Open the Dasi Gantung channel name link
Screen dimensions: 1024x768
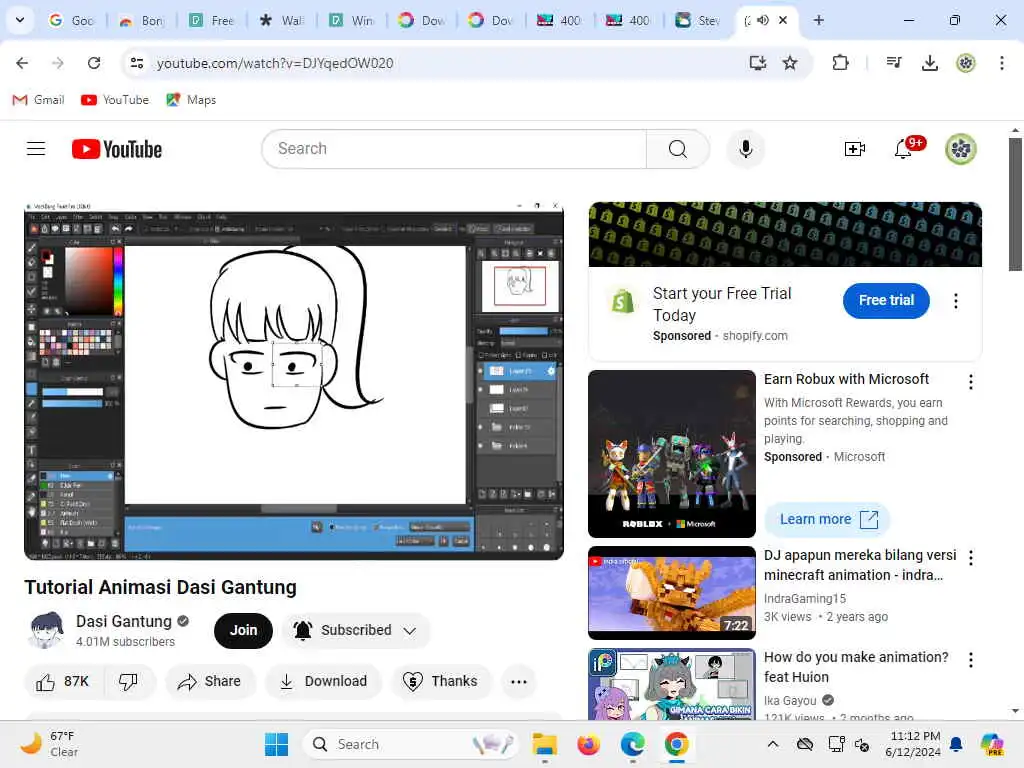pos(123,621)
